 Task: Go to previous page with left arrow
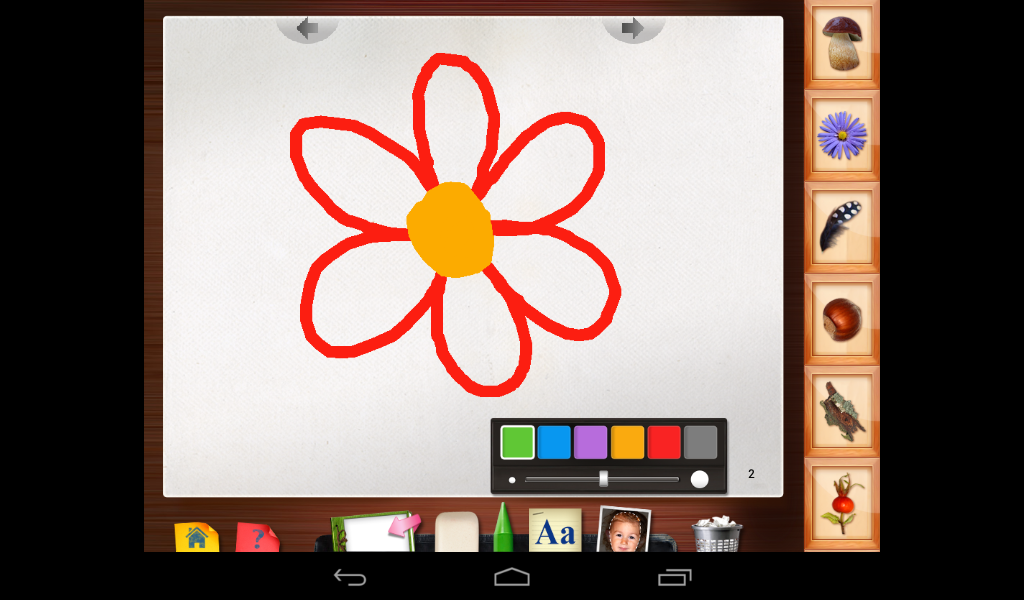pos(307,28)
